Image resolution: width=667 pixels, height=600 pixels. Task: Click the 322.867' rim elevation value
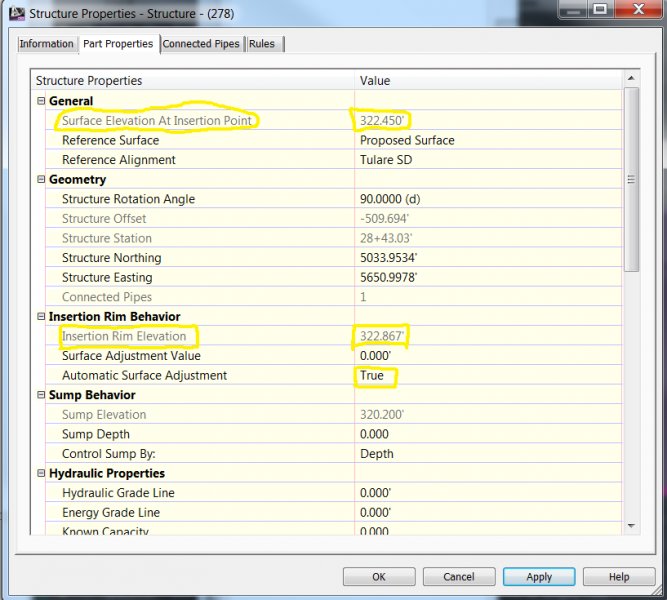coord(382,336)
